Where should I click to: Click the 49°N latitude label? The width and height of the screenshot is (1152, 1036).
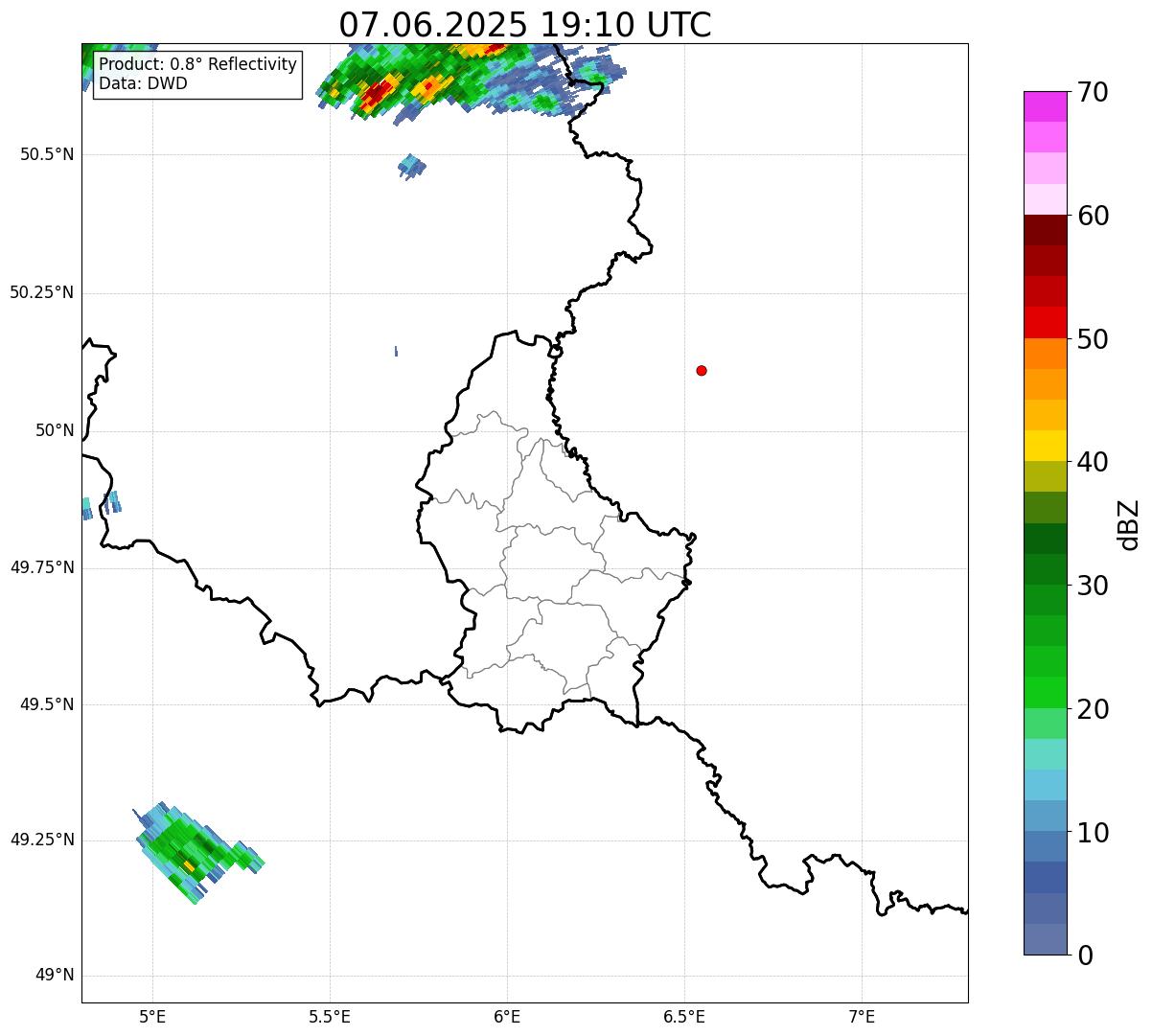[x=55, y=976]
